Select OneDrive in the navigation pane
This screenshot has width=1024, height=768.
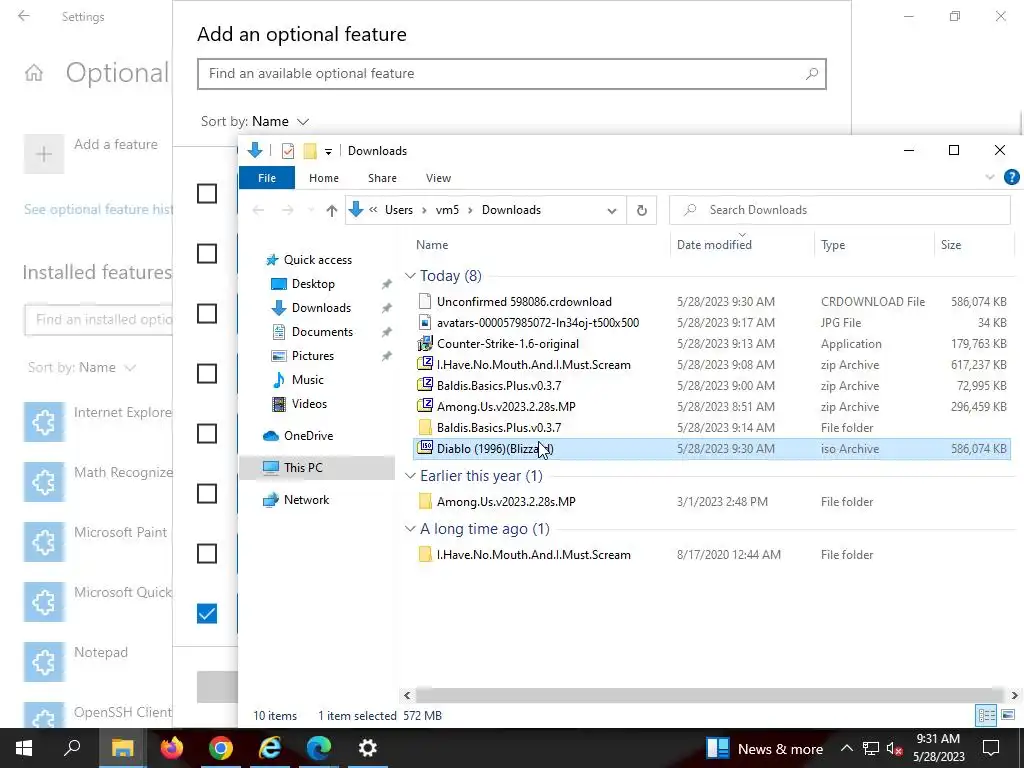[x=308, y=436]
